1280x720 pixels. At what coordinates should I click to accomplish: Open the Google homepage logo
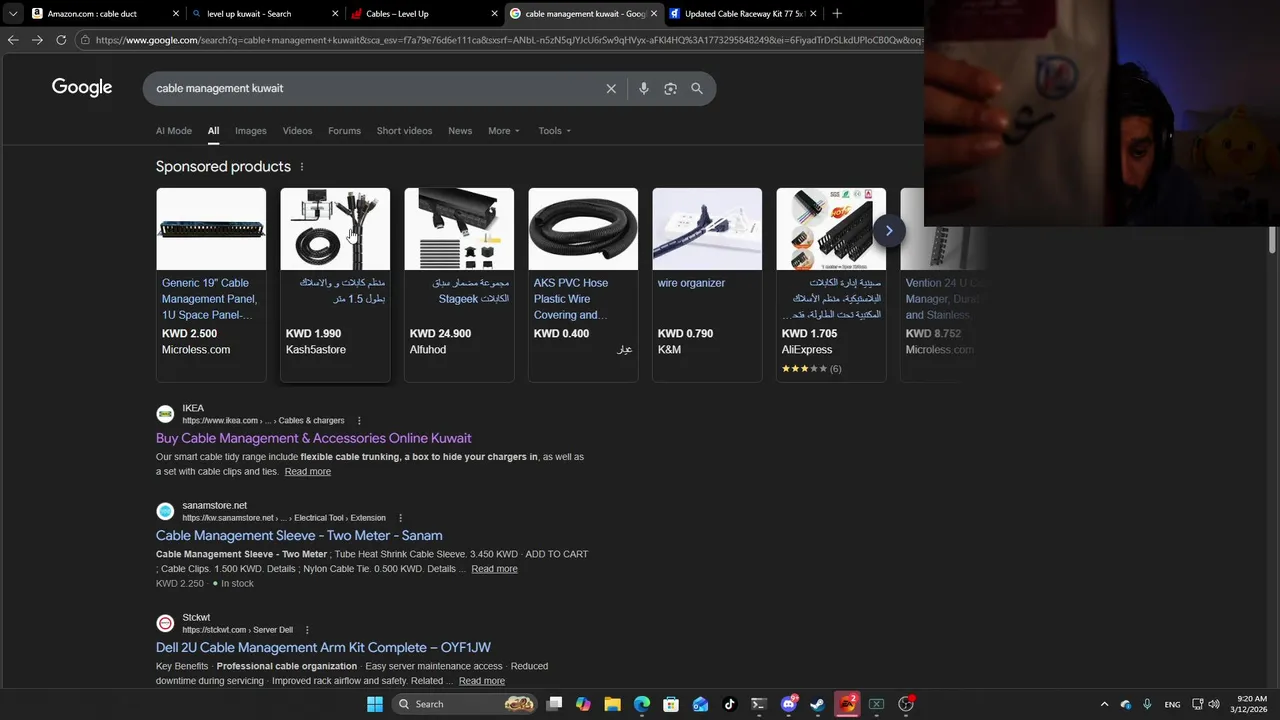coord(82,88)
